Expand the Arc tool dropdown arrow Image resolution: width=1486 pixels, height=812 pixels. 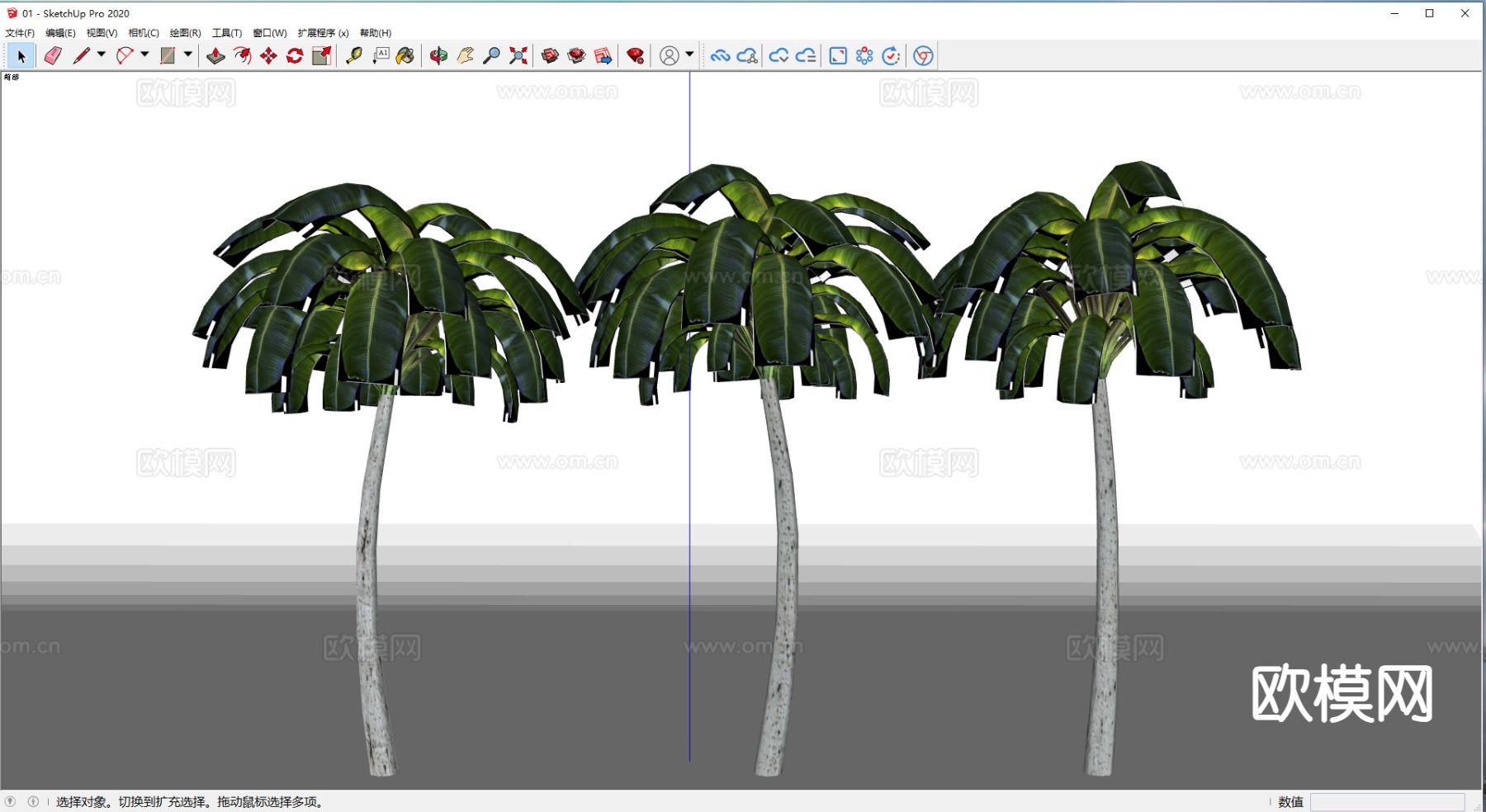pos(144,54)
